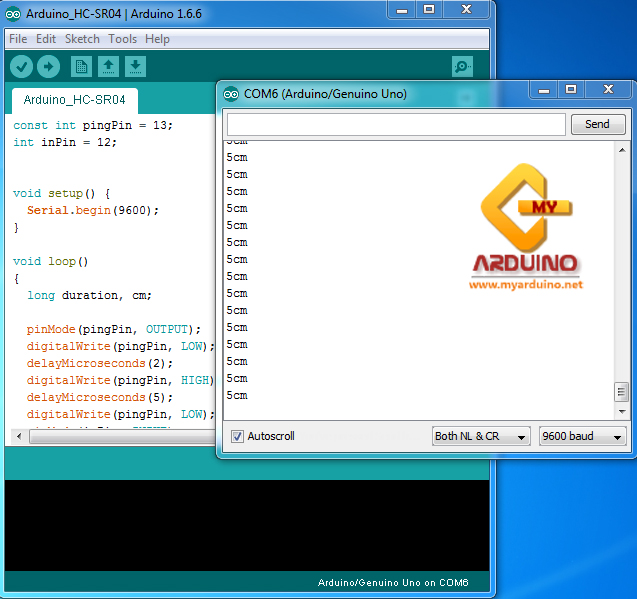
Task: Click the scroll down arrow in serial monitor
Action: [621, 411]
